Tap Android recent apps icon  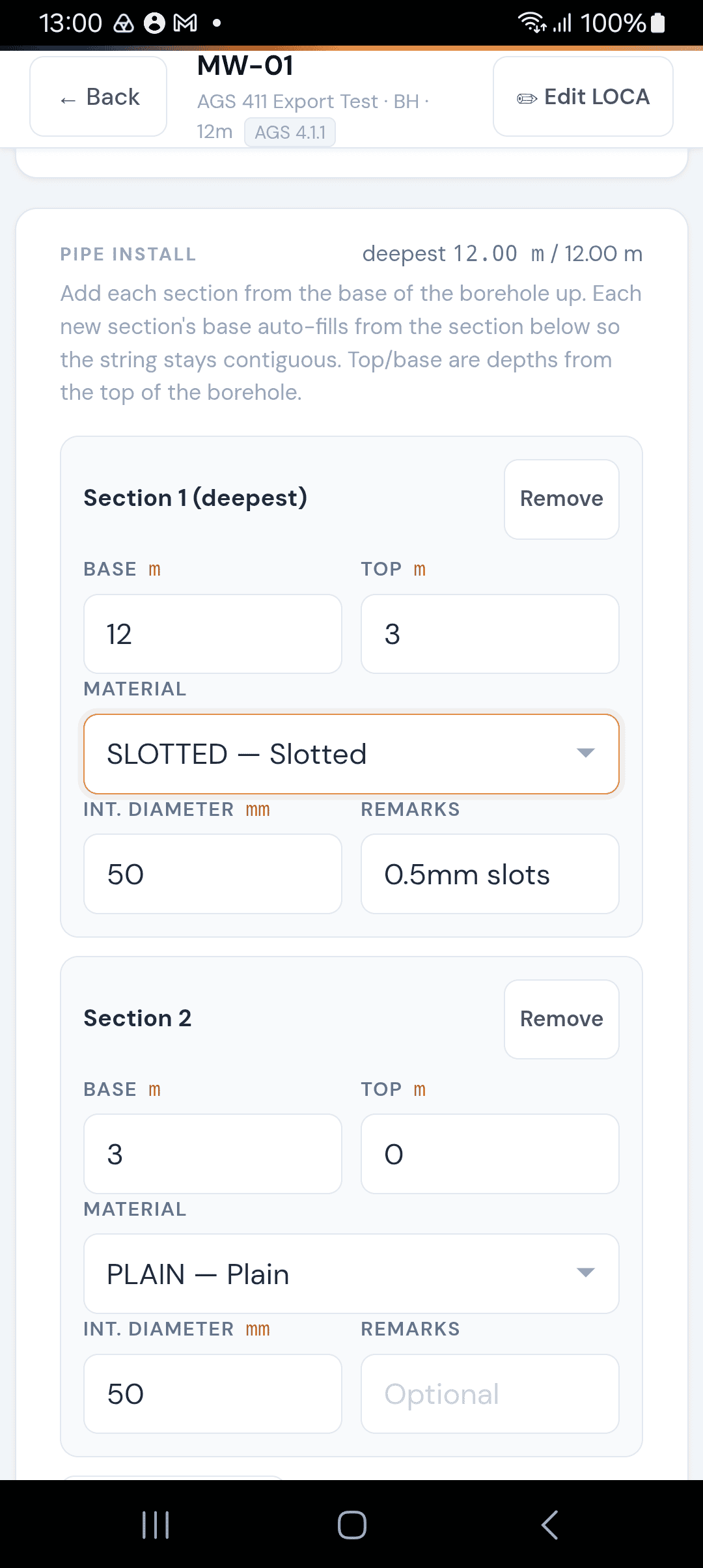(x=156, y=1525)
